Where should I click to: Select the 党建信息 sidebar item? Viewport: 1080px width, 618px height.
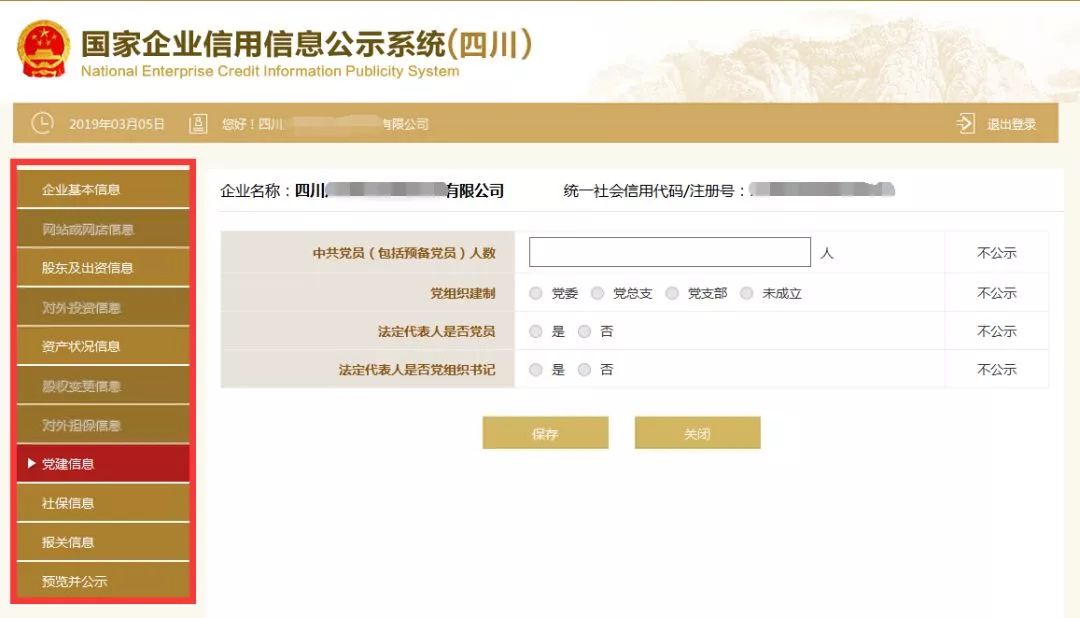[103, 464]
